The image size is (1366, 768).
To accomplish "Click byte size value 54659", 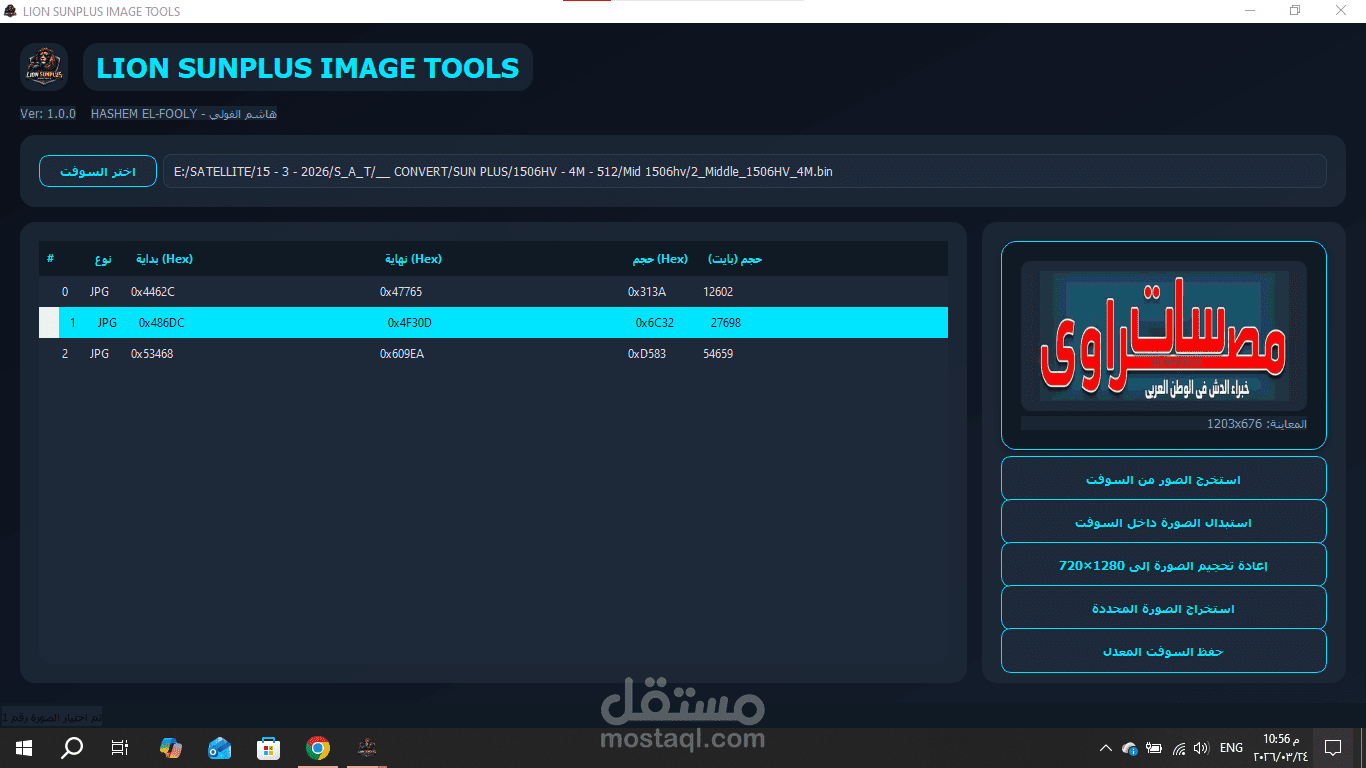I will tap(718, 354).
